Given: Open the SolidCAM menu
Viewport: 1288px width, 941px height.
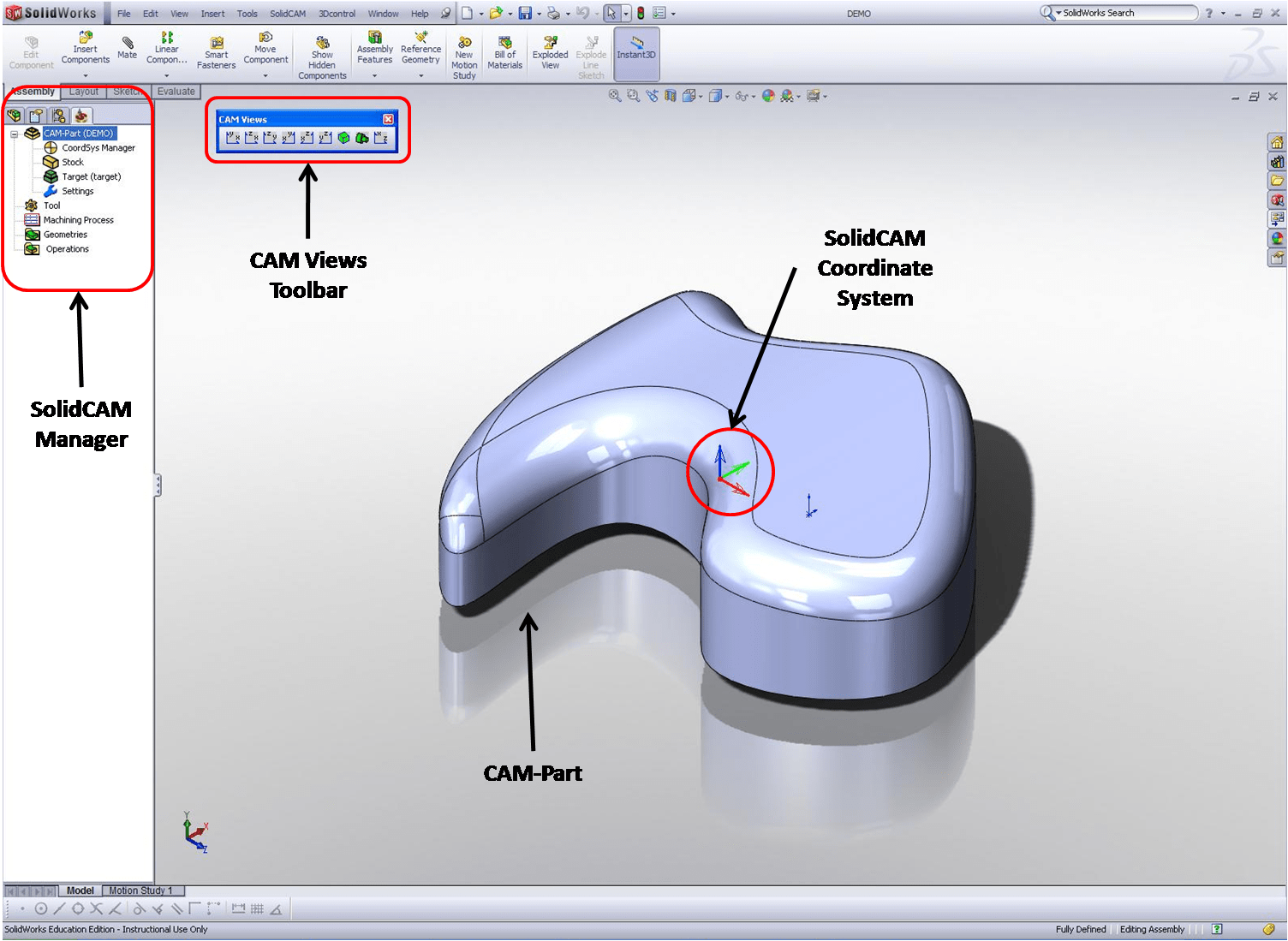Looking at the screenshot, I should [x=287, y=13].
